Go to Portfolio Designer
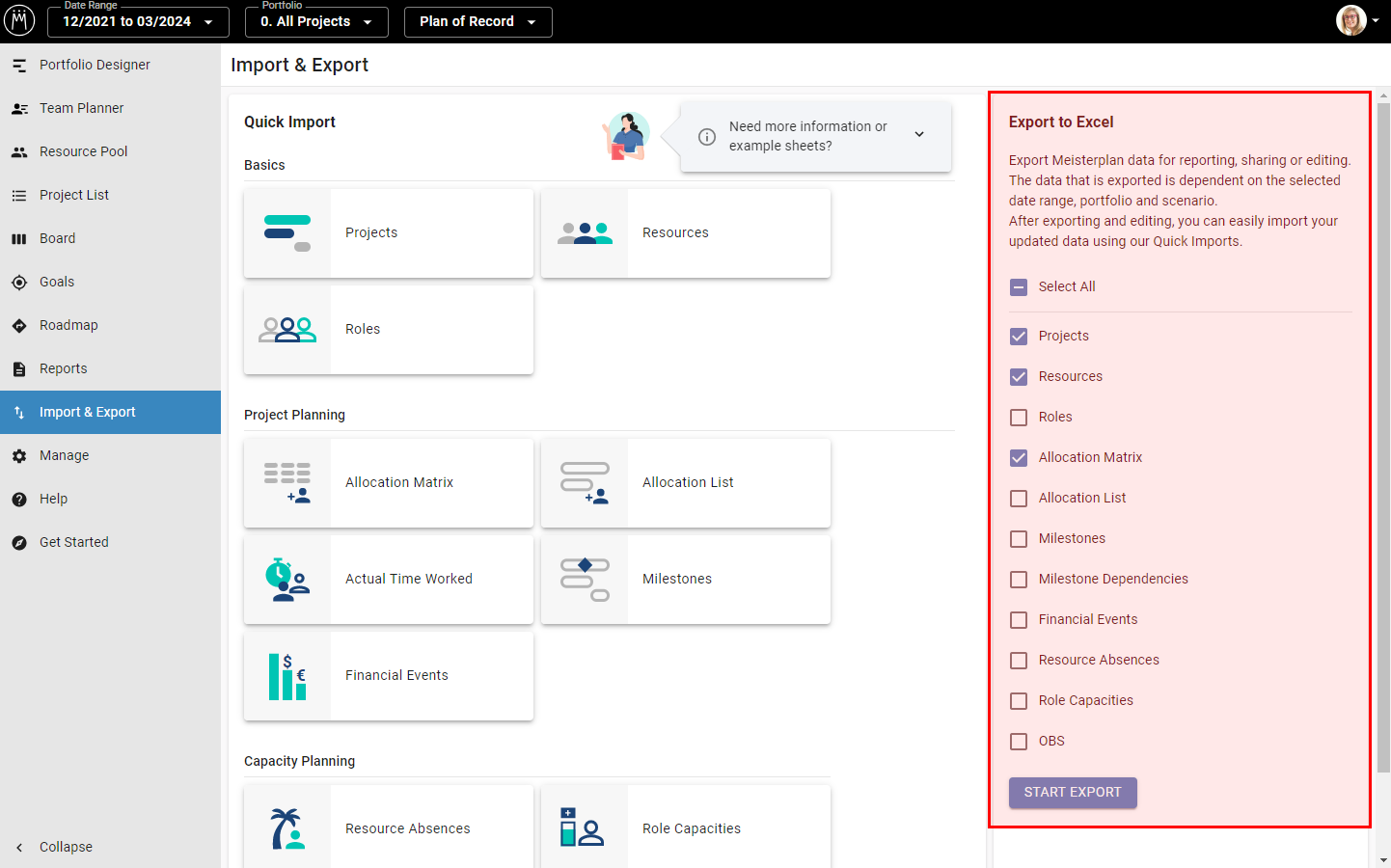Screen dimensions: 1391x868 [110, 65]
